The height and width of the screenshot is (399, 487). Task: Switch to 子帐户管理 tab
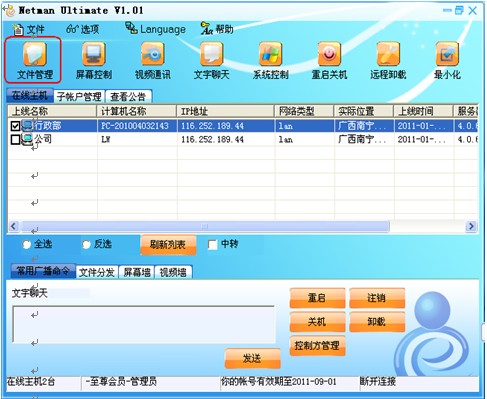[x=79, y=96]
